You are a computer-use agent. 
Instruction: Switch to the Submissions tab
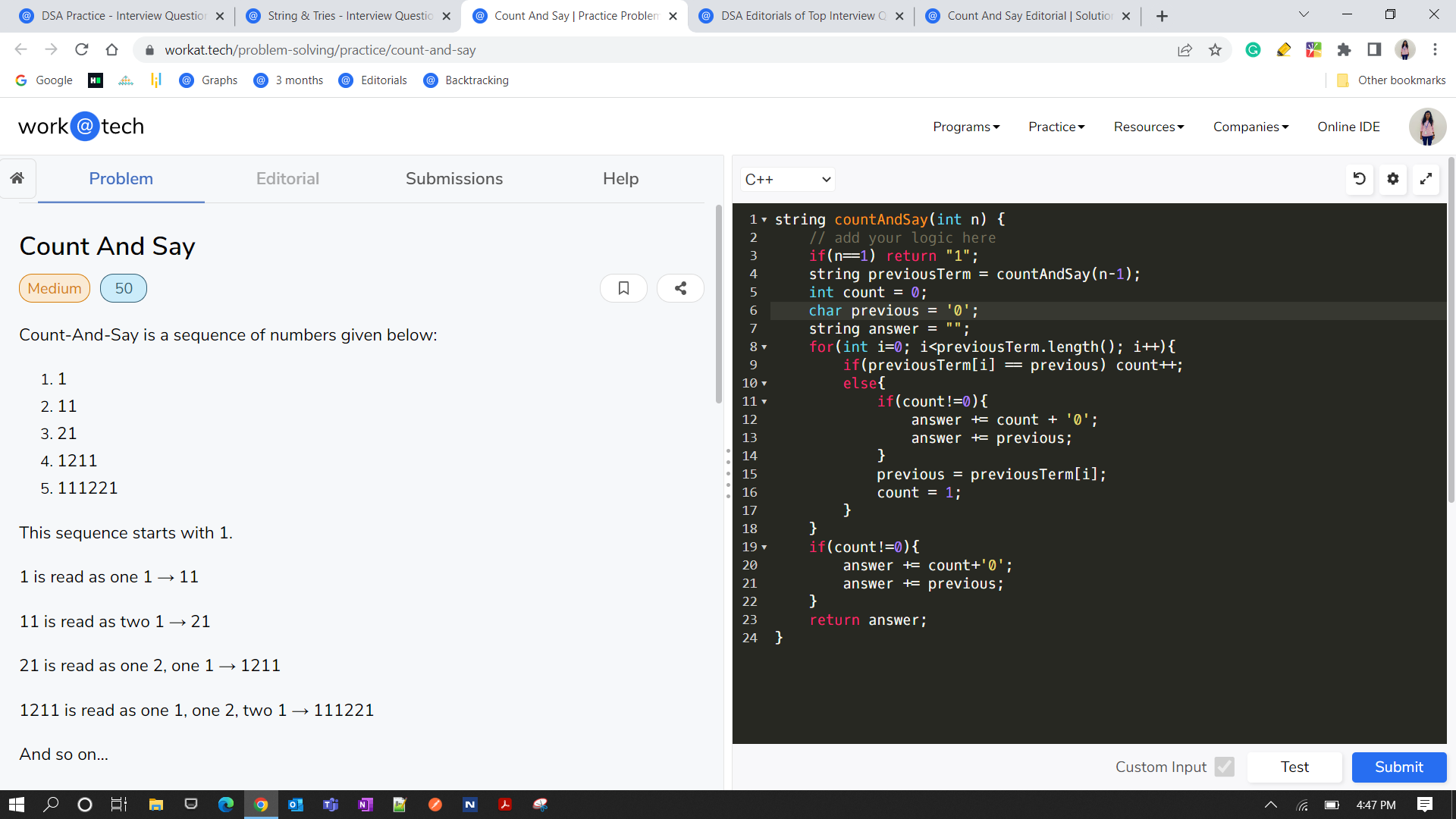[454, 179]
